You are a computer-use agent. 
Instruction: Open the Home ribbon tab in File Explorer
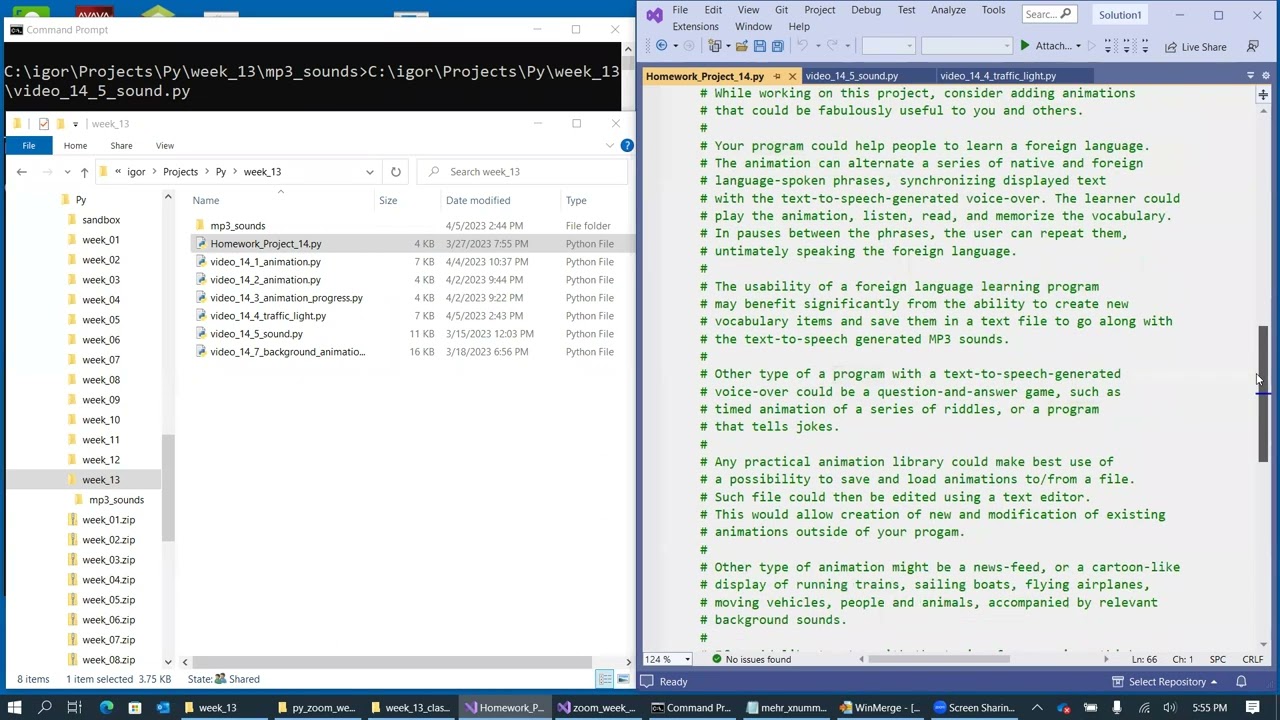coord(75,146)
